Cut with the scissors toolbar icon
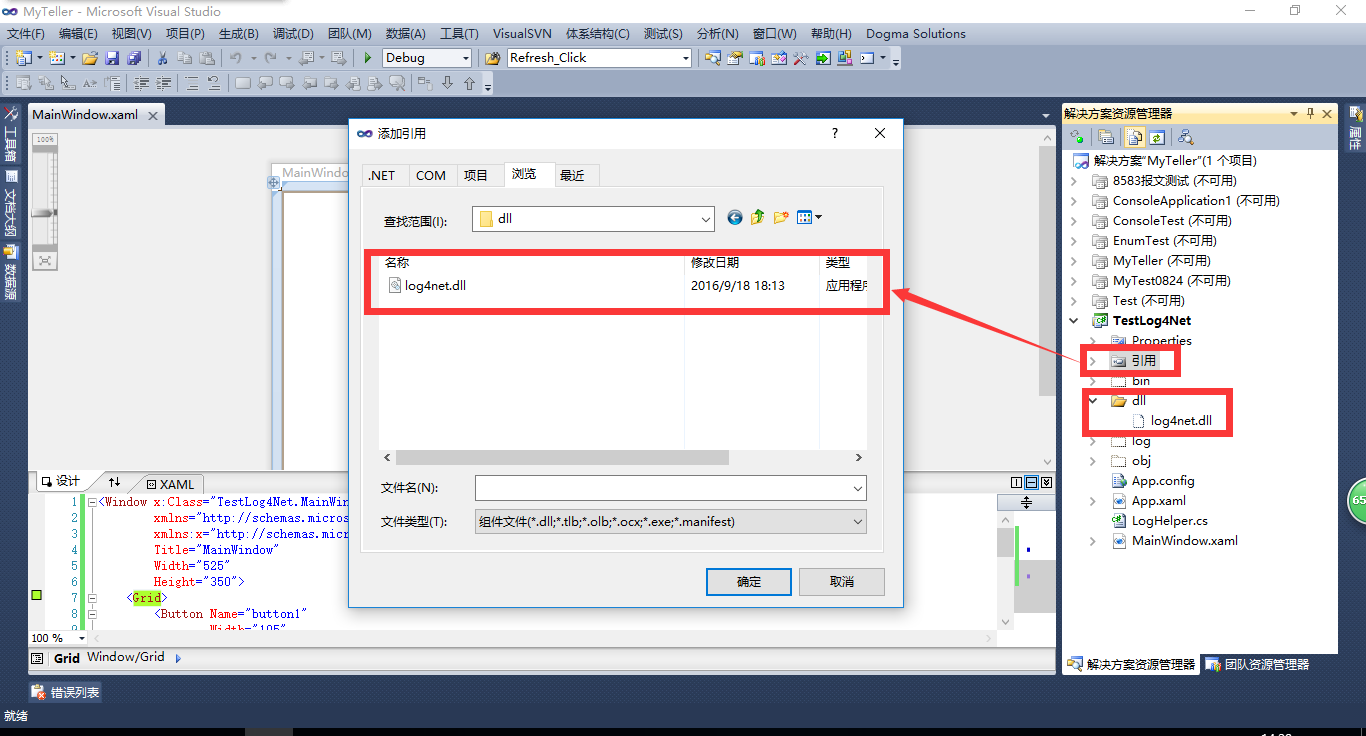The image size is (1366, 736). [163, 58]
